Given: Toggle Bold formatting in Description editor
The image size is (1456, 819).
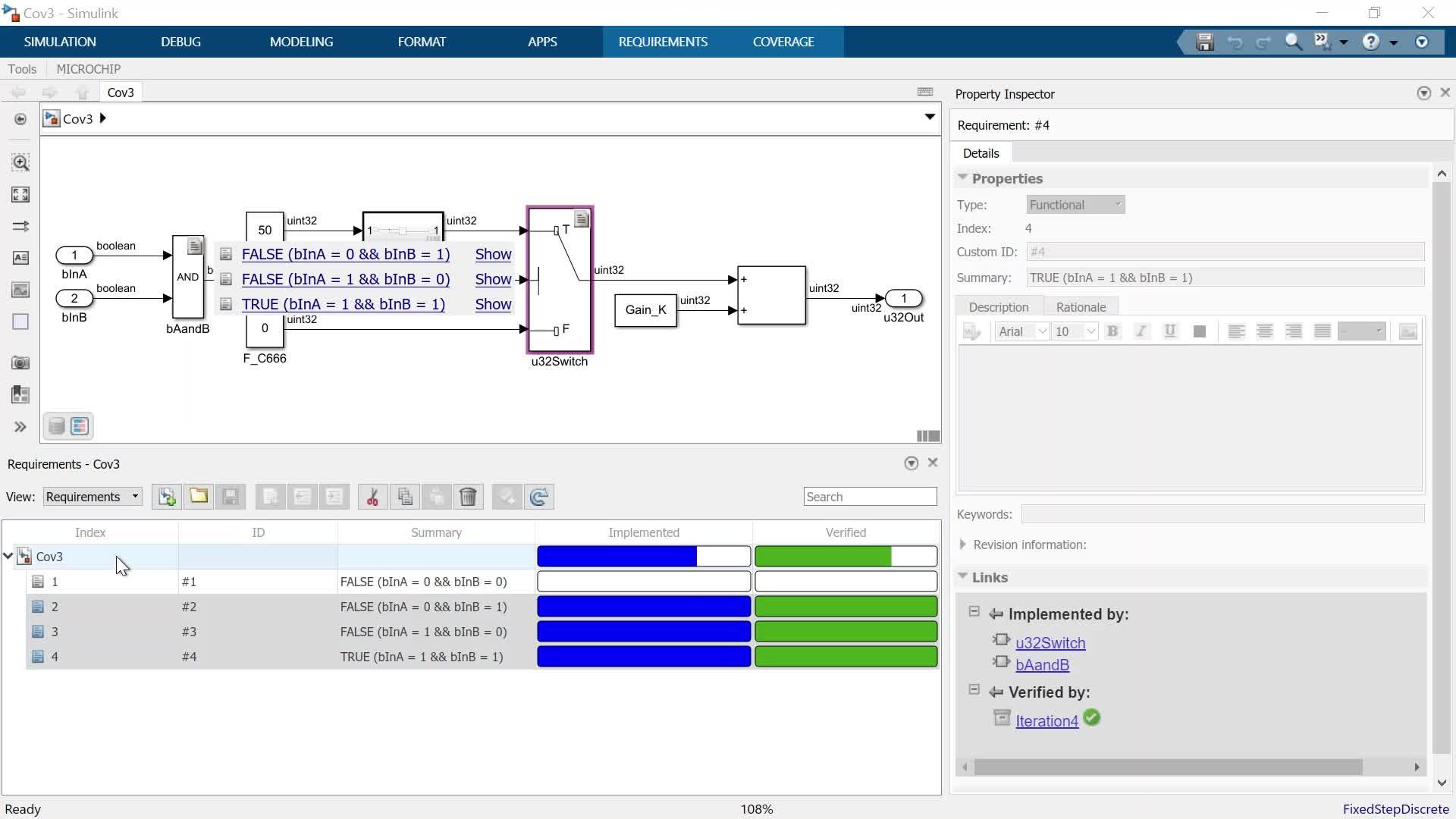Looking at the screenshot, I should coord(1112,331).
